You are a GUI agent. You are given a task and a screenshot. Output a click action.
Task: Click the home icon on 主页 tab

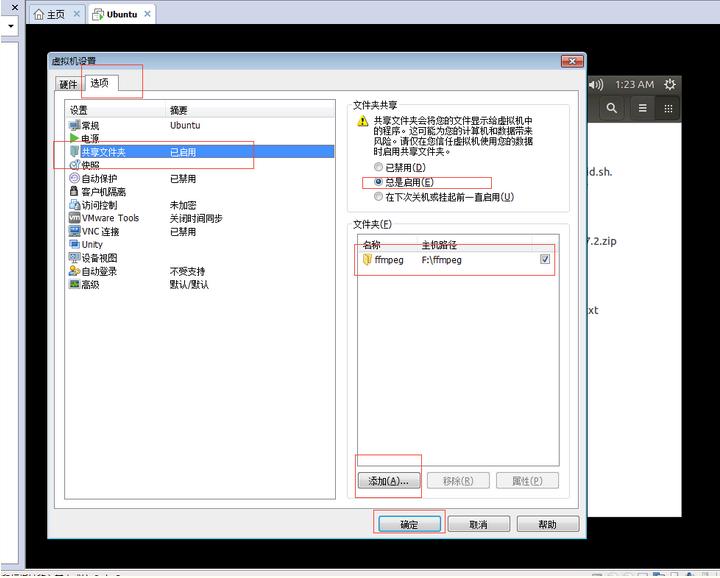pyautogui.click(x=39, y=15)
